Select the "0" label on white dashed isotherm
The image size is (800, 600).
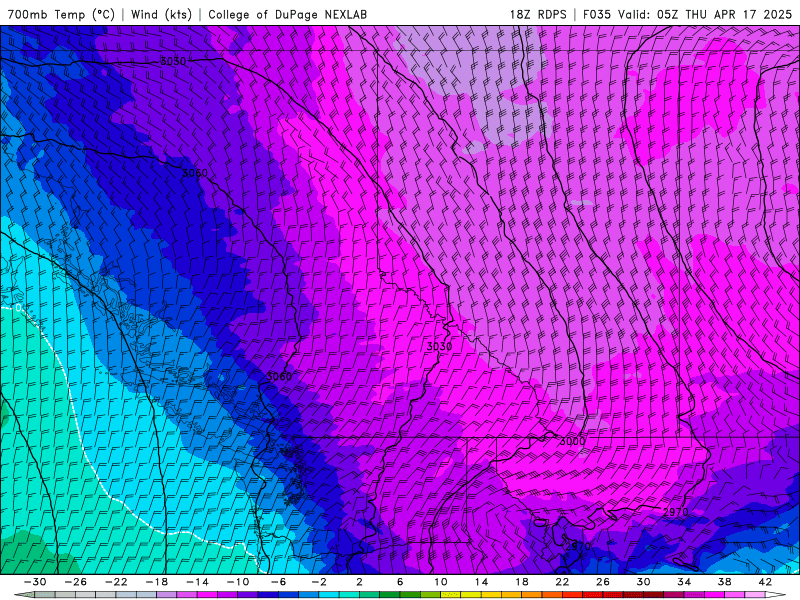(x=18, y=308)
